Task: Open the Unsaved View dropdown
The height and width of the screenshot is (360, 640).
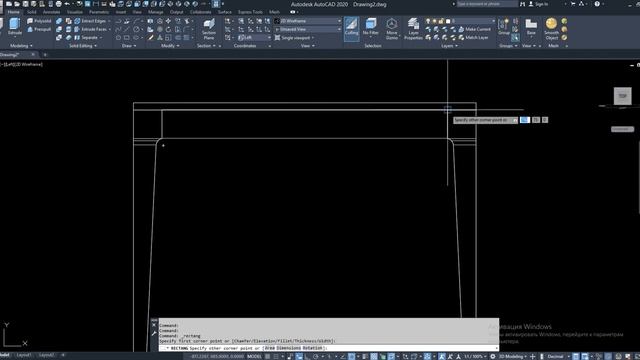Action: (x=308, y=29)
